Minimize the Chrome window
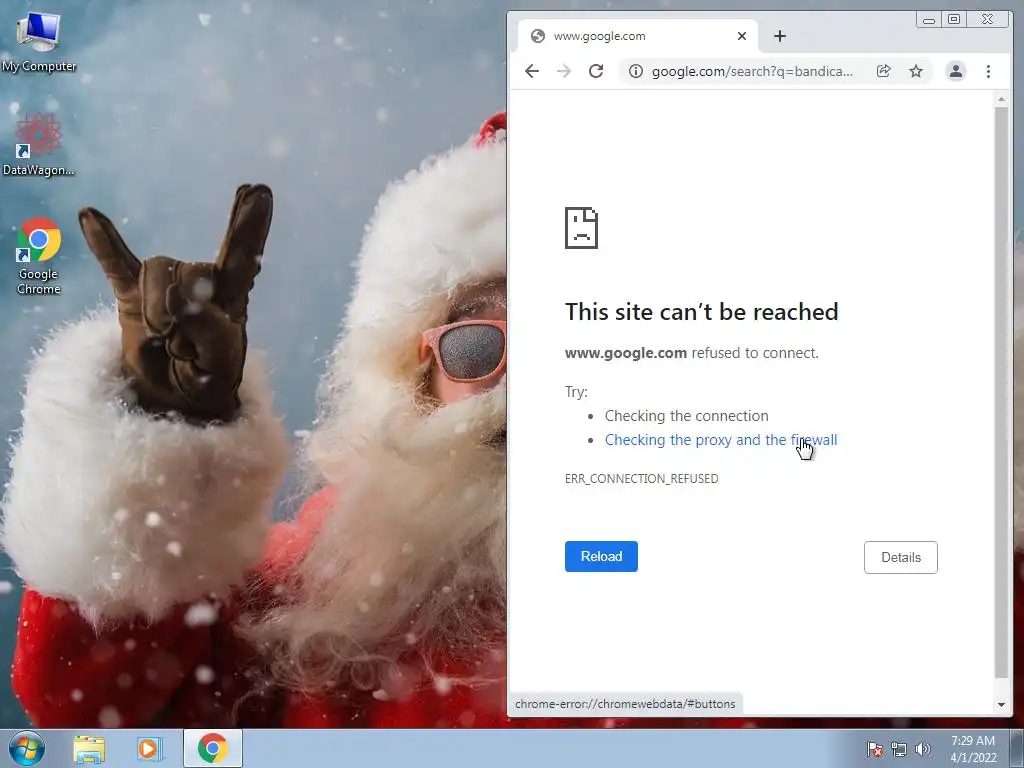 tap(929, 20)
